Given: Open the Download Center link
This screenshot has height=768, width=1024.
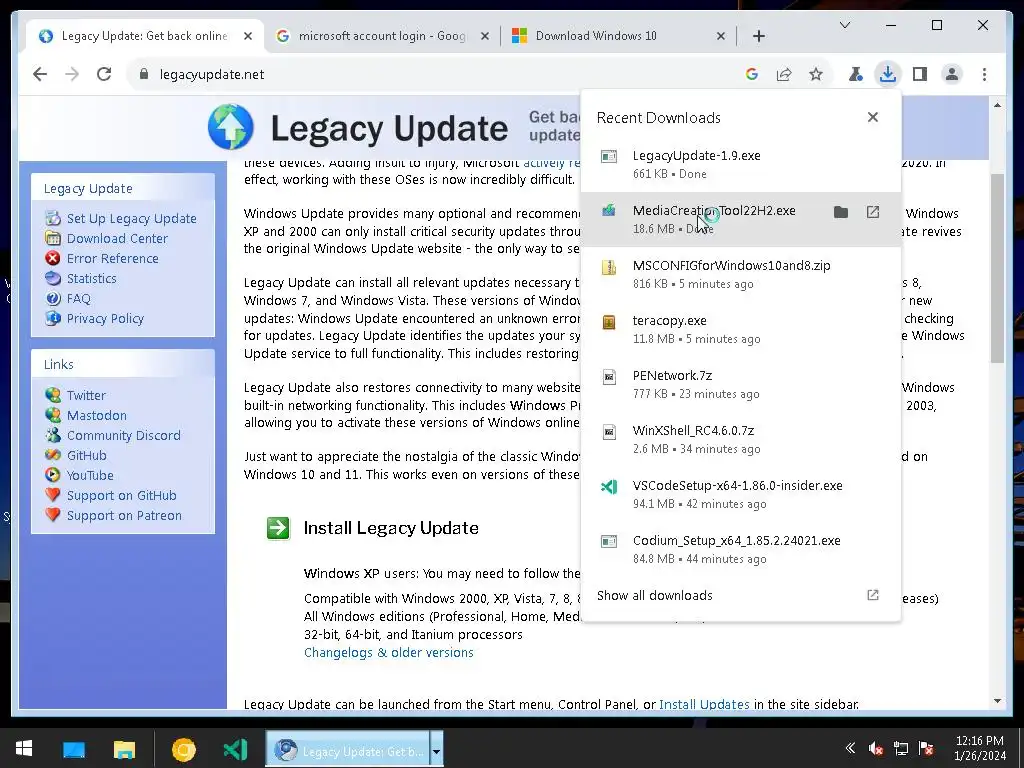Looking at the screenshot, I should tap(117, 238).
